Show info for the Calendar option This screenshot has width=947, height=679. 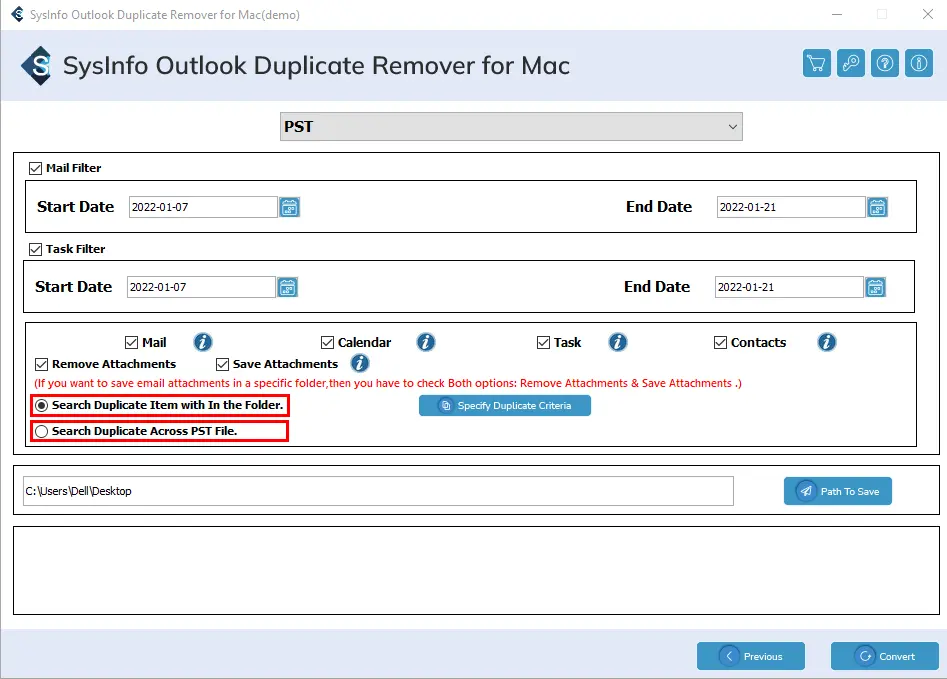coord(426,342)
